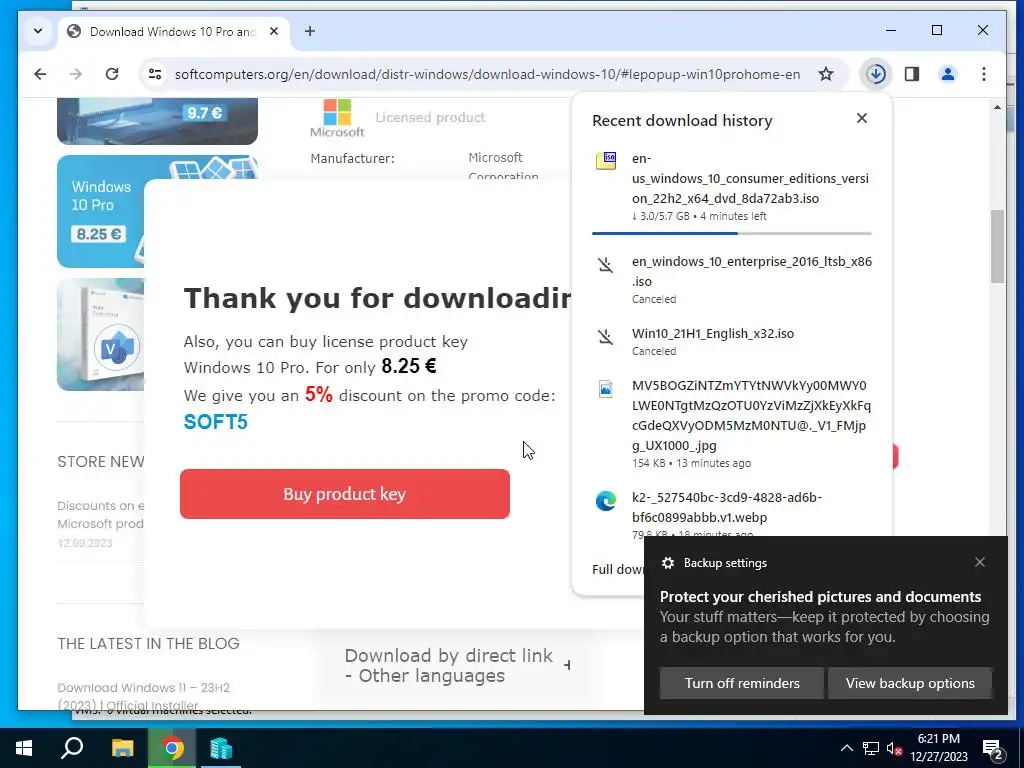This screenshot has width=1024, height=768.
Task: Click the forward navigation arrow
Action: point(76,74)
